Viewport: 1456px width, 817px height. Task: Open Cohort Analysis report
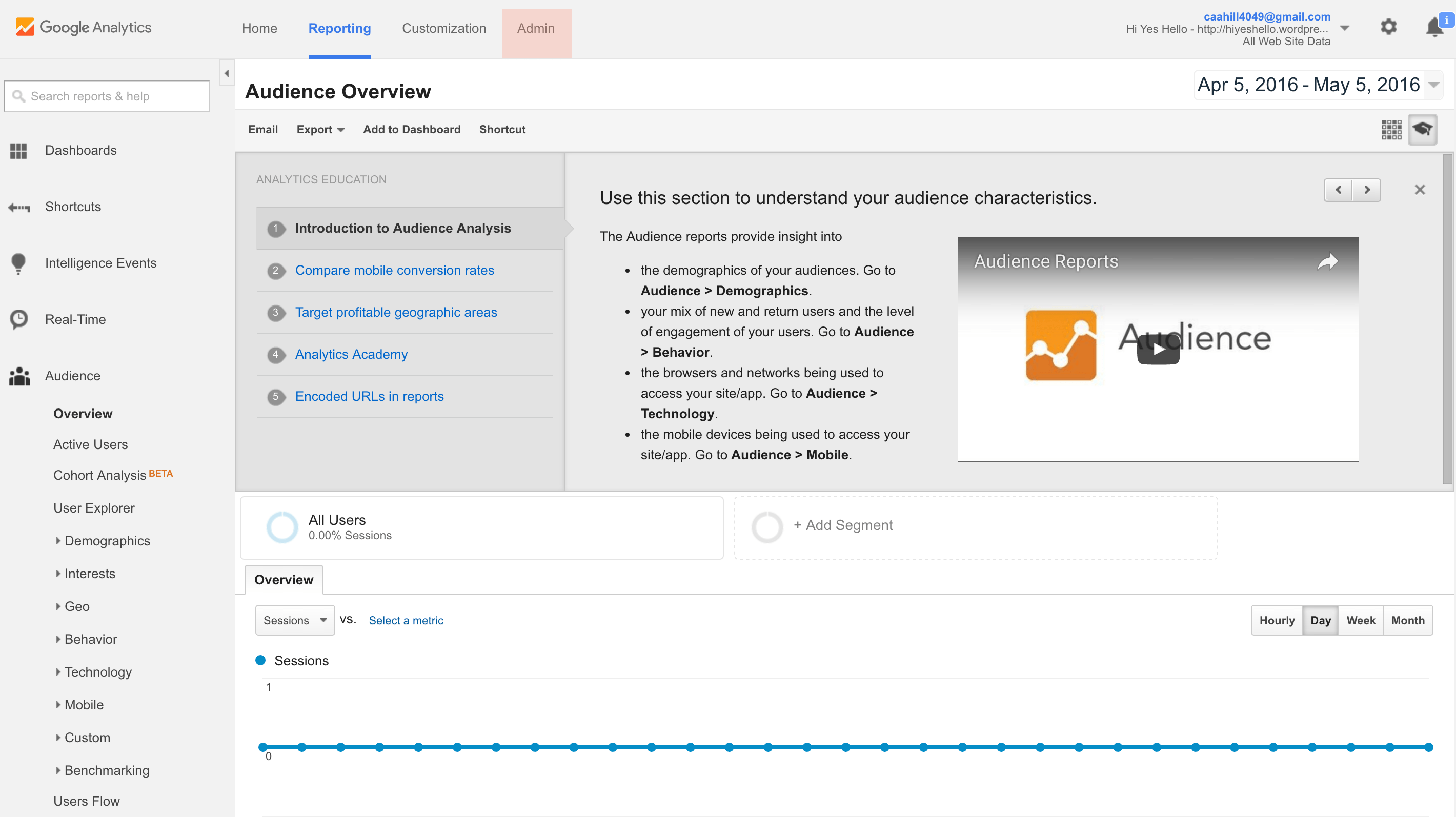99,475
